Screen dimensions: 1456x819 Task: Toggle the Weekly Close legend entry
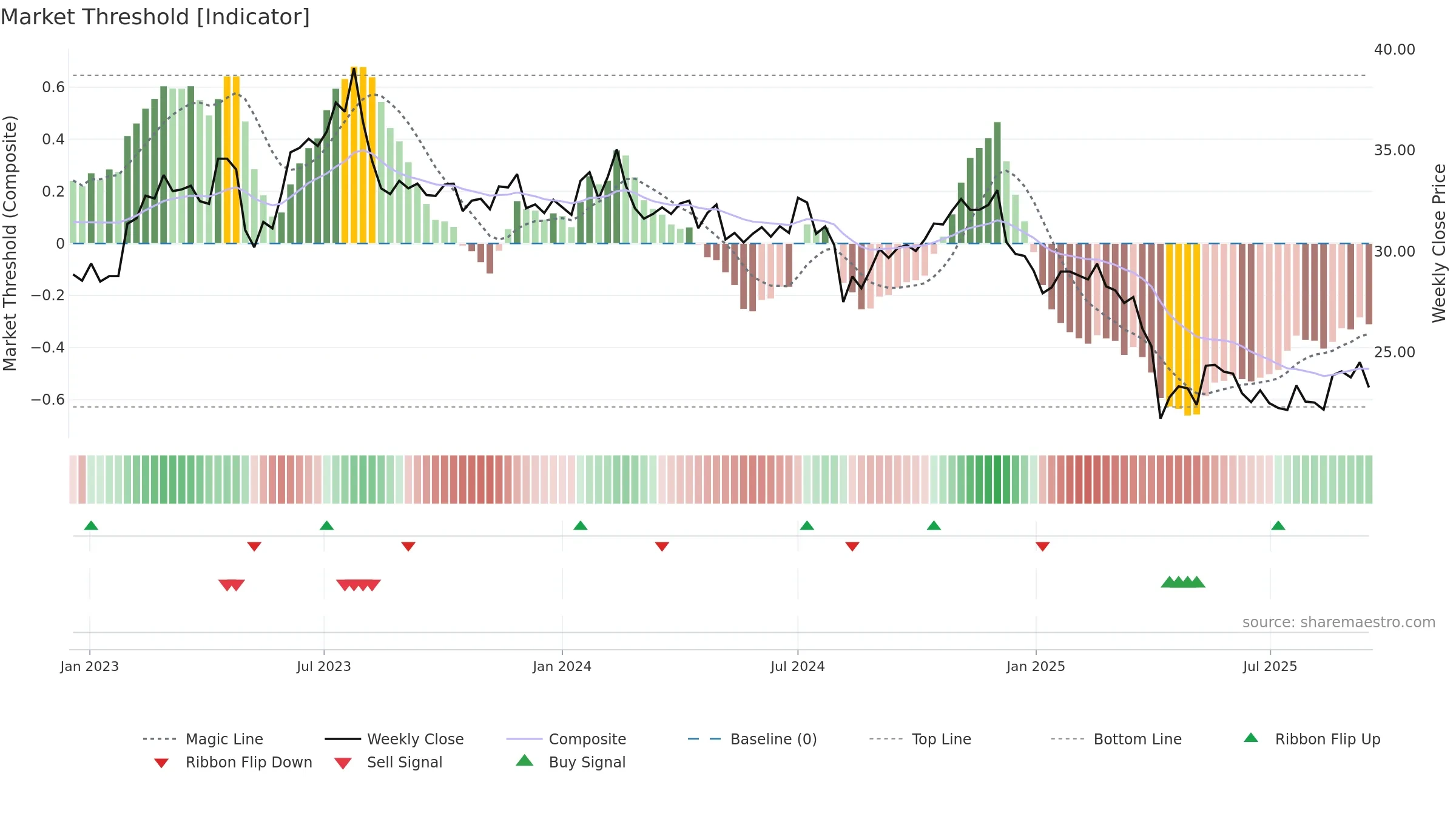click(x=394, y=739)
